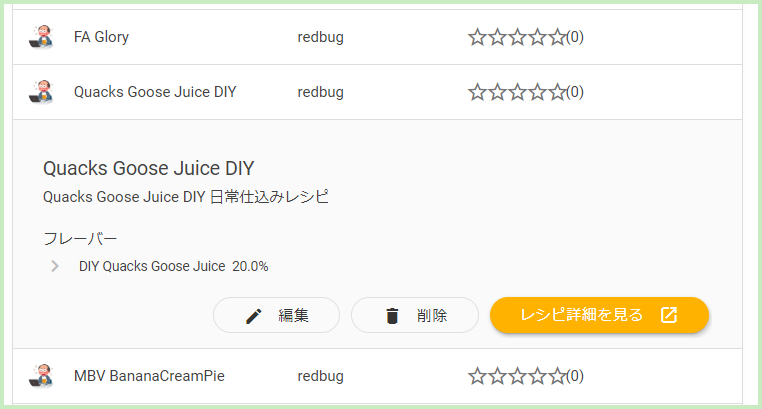The image size is (762, 409).
Task: Click the pencil icon in the edit button
Action: pos(253,316)
